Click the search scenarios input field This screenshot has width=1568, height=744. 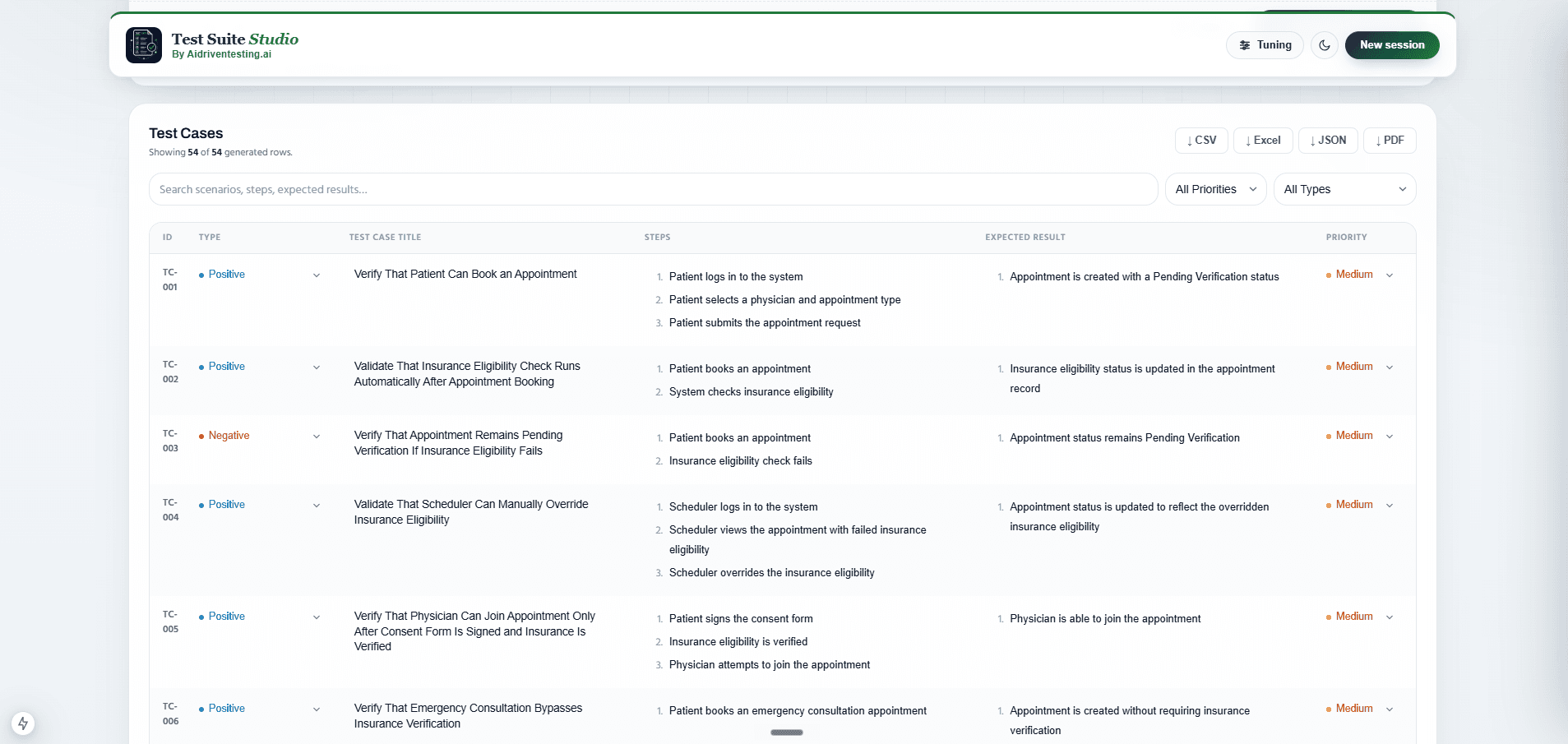point(653,189)
